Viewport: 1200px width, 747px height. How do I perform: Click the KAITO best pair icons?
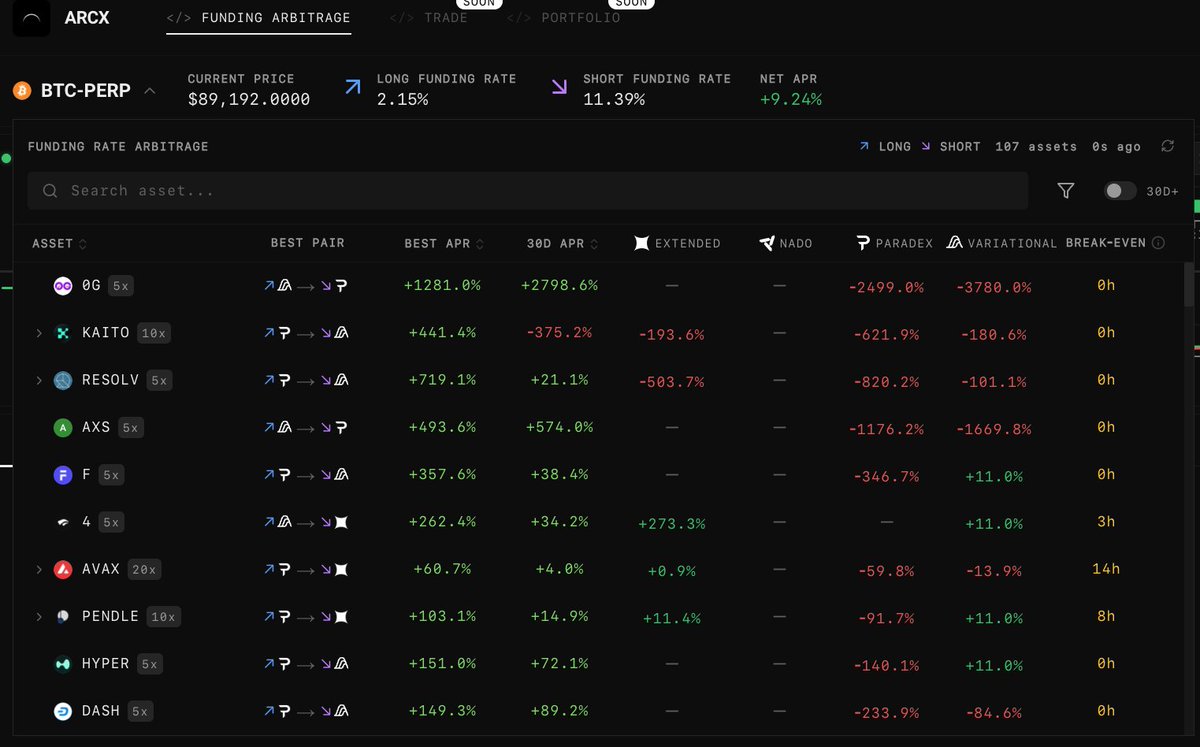(306, 333)
